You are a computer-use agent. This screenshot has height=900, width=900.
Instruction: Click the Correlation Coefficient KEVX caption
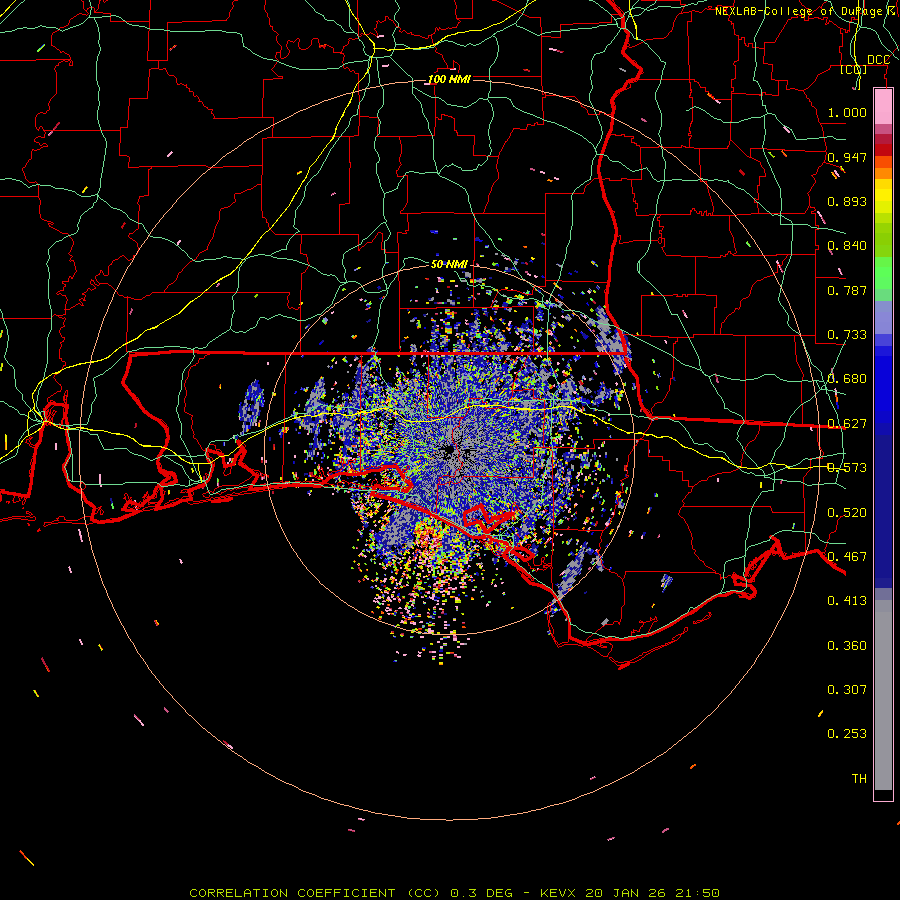pos(454,893)
